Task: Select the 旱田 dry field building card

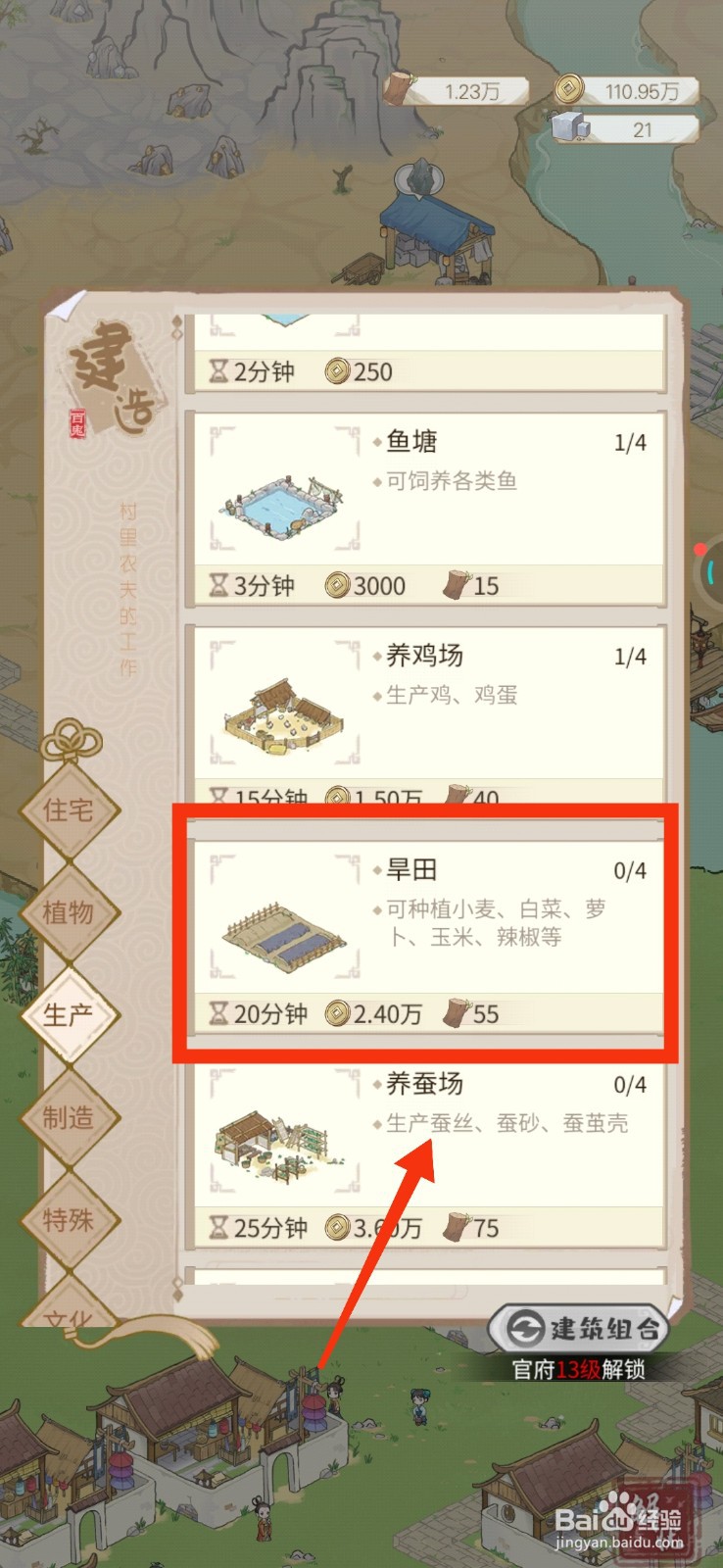Action: coord(425,934)
